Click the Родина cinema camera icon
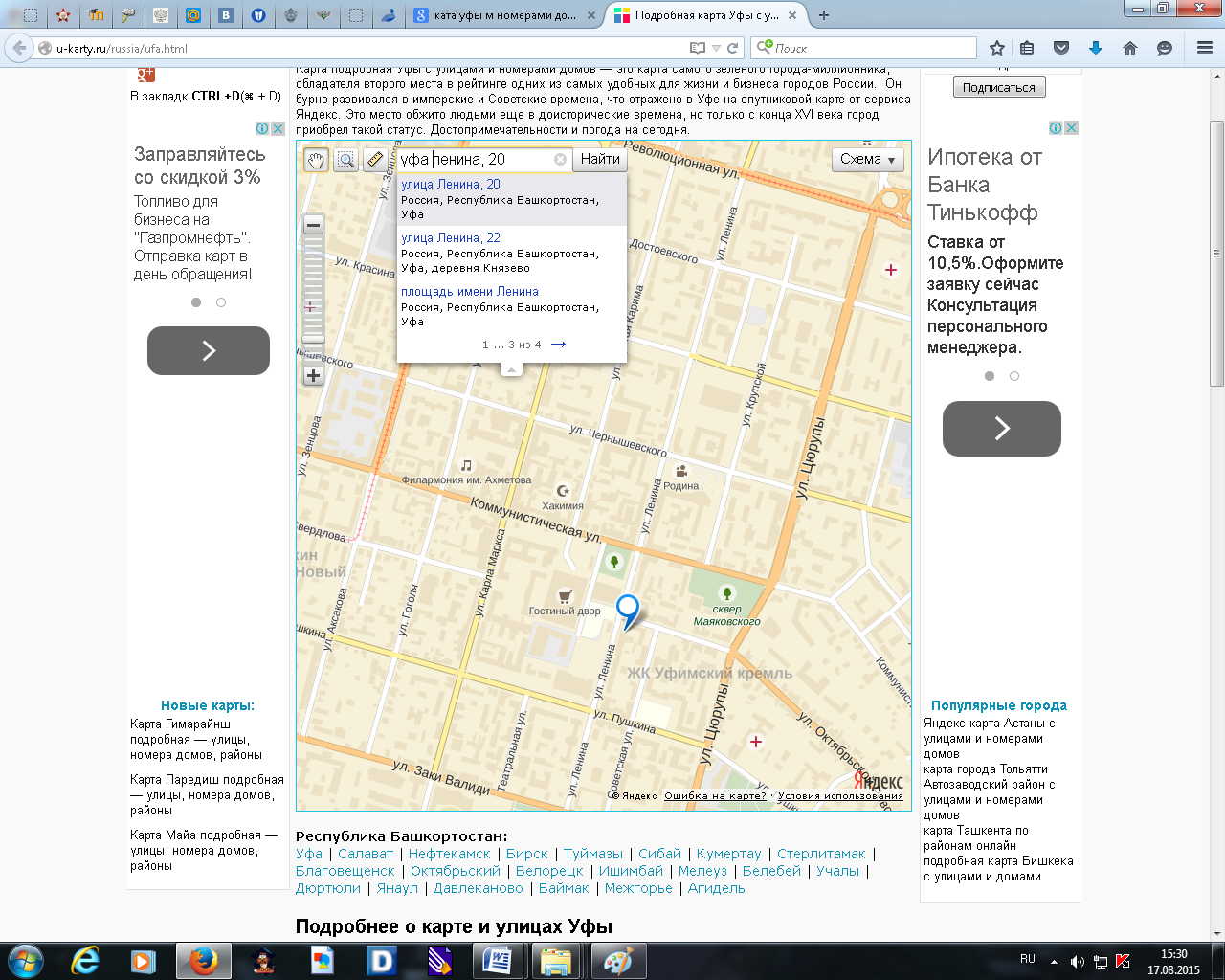This screenshot has width=1225, height=980. pyautogui.click(x=681, y=471)
